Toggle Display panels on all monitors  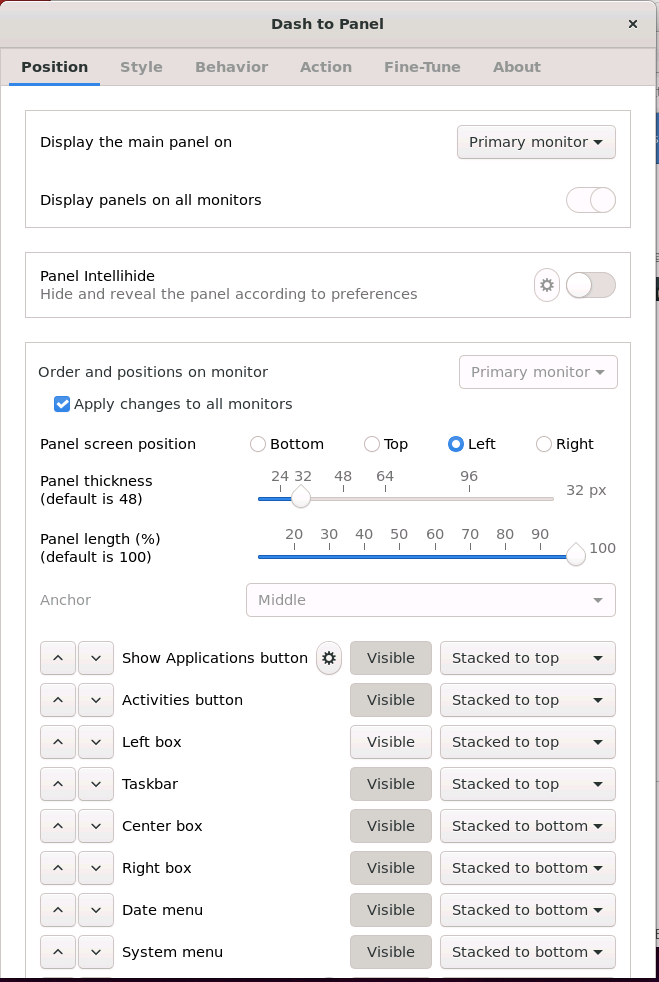(591, 200)
